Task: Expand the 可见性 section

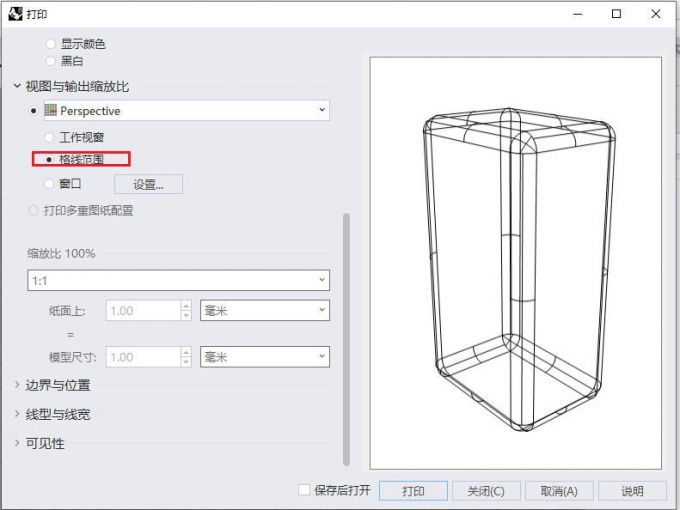Action: tap(18, 443)
